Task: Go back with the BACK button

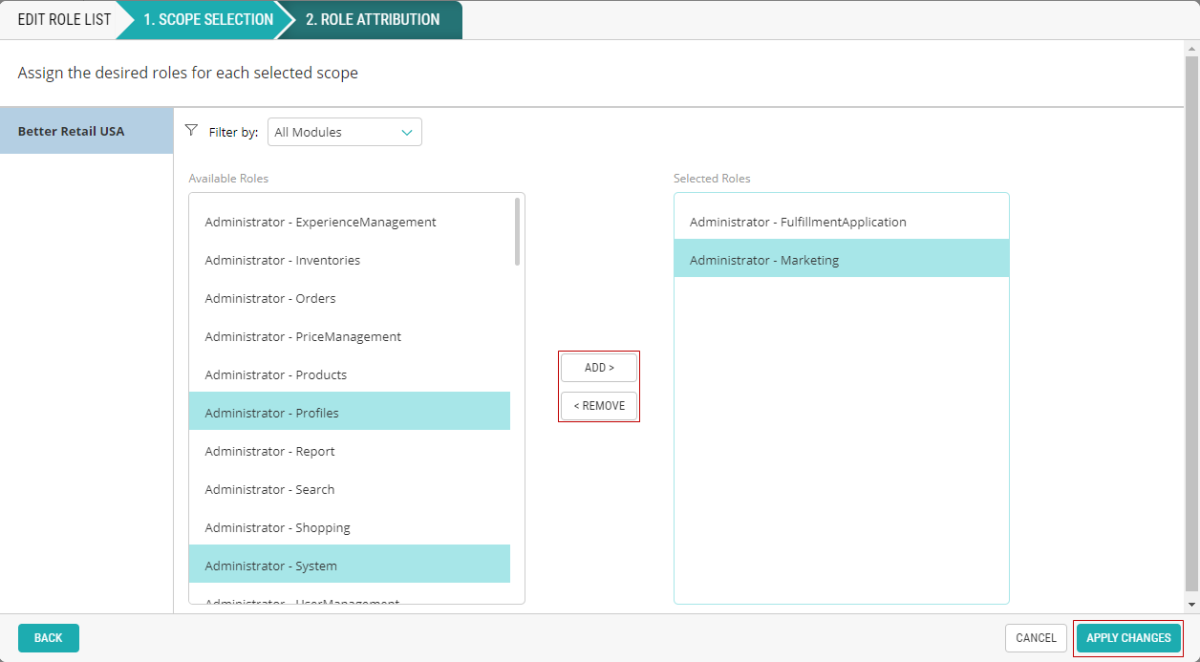Action: (48, 638)
